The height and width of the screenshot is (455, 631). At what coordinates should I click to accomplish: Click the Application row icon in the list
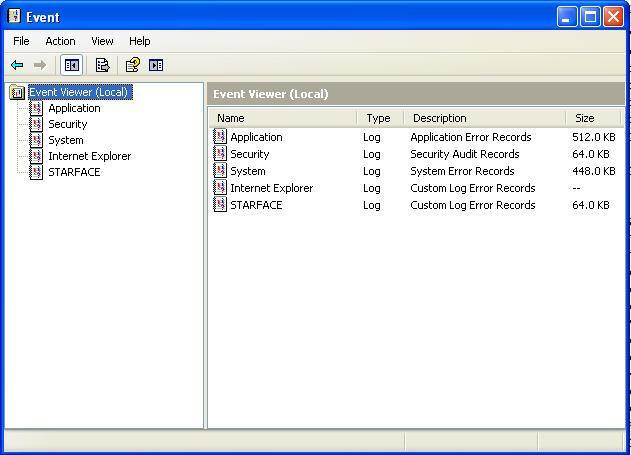click(220, 137)
